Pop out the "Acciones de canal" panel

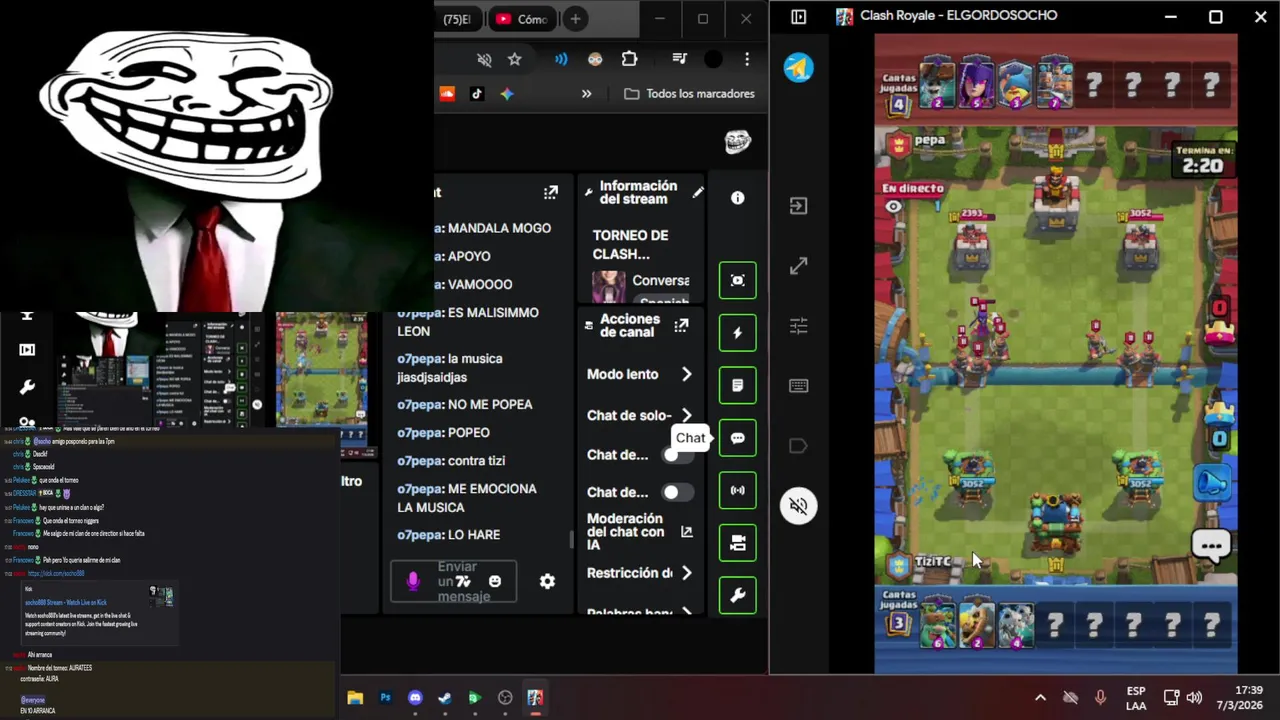[681, 325]
